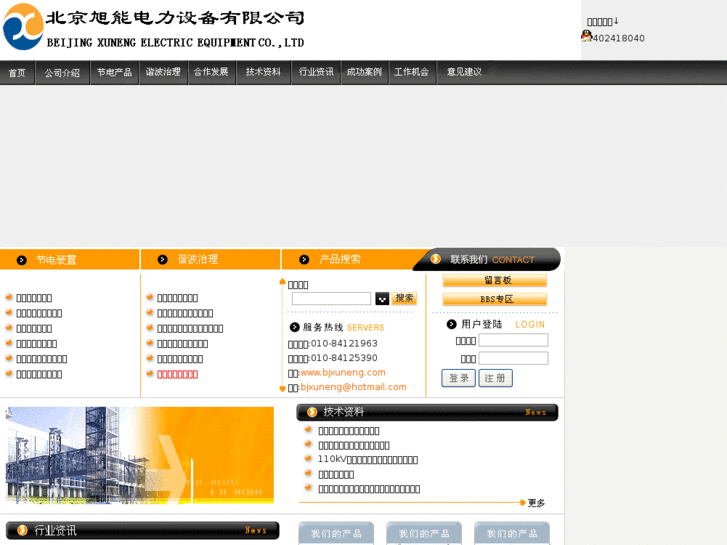The width and height of the screenshot is (727, 545).
Task: Click the Xuneng company logo
Action: pyautogui.click(x=23, y=27)
